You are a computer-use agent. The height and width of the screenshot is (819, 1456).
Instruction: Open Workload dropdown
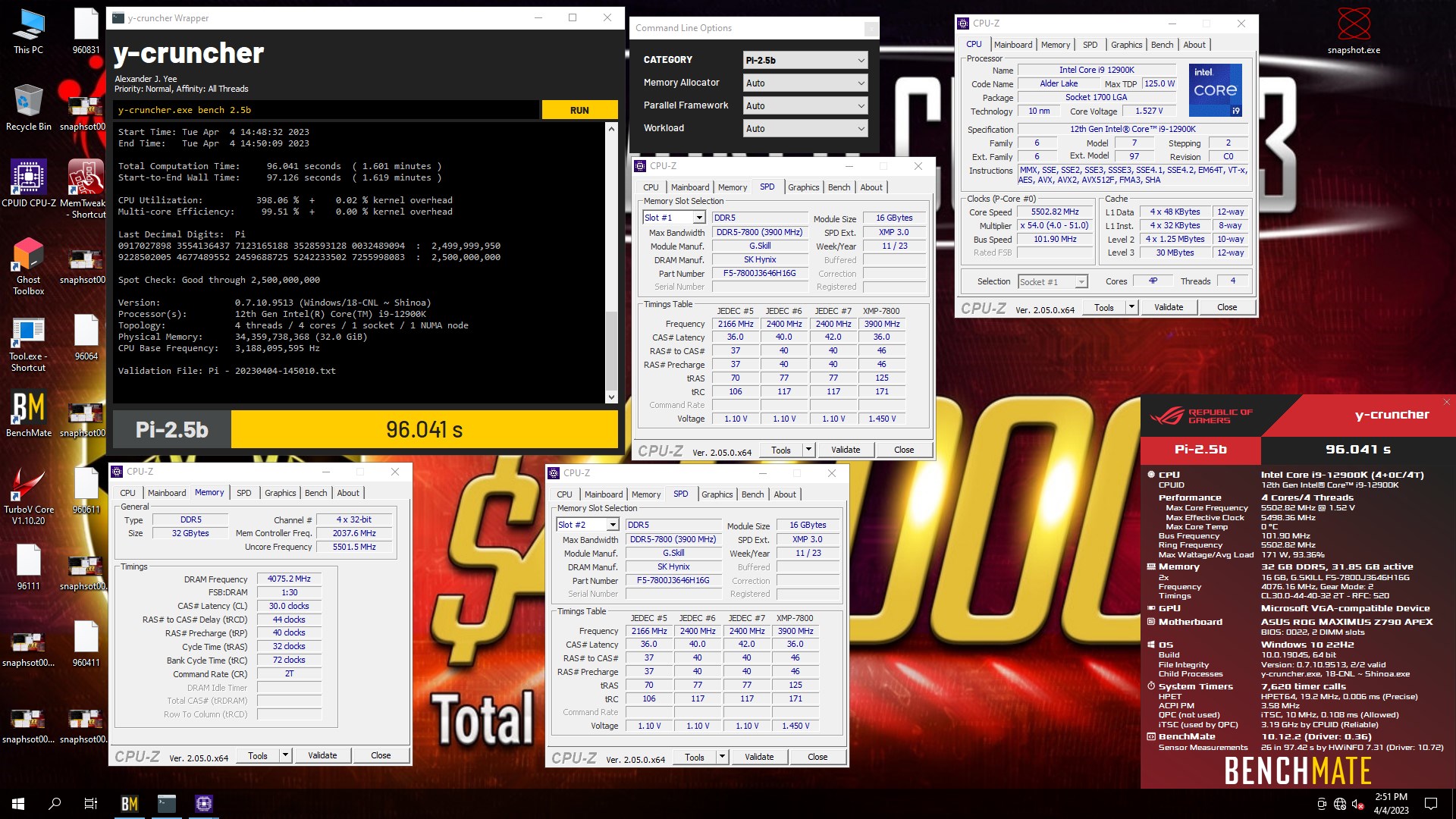(805, 128)
